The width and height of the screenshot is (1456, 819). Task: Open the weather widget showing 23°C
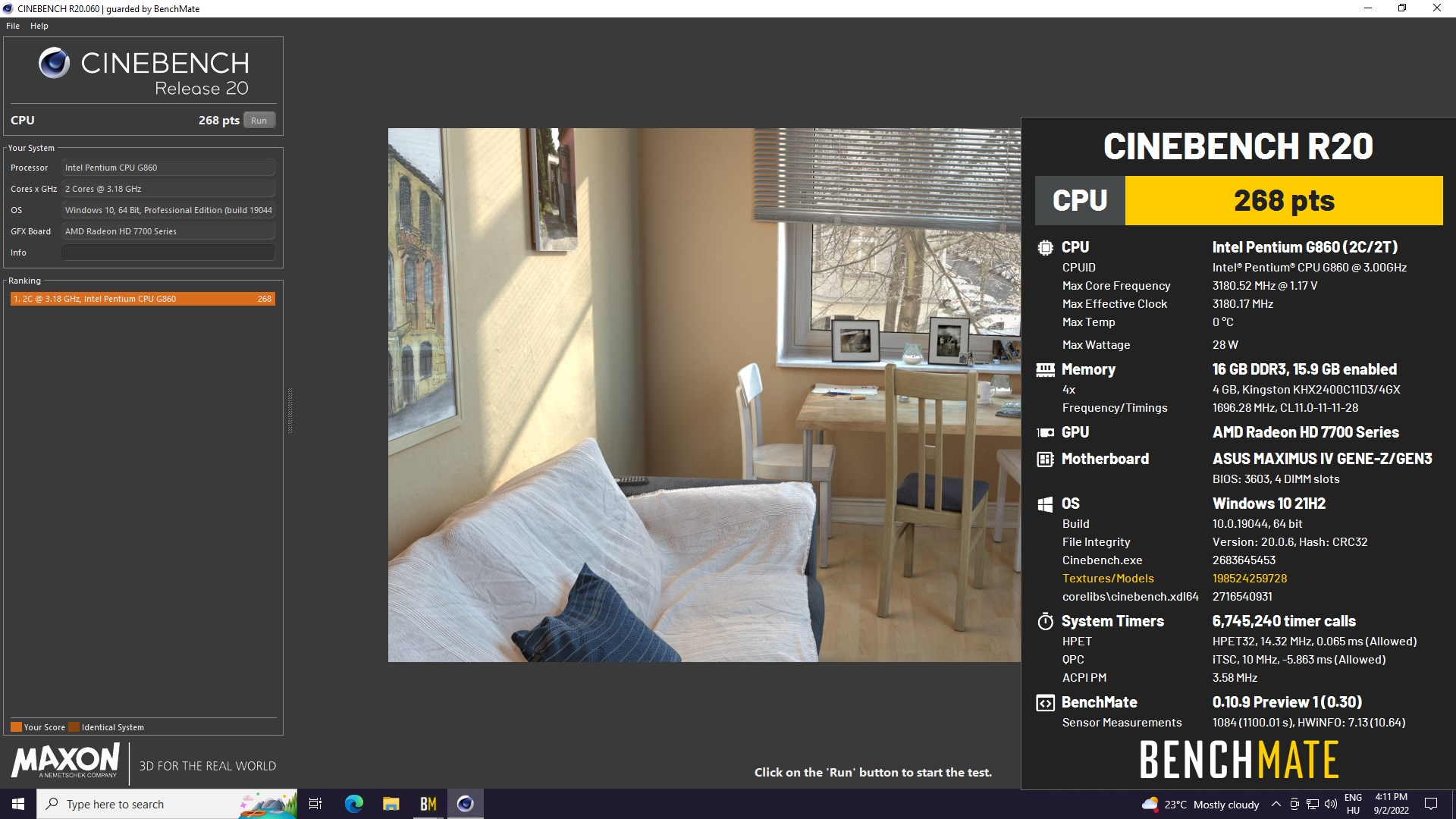[x=1200, y=805]
